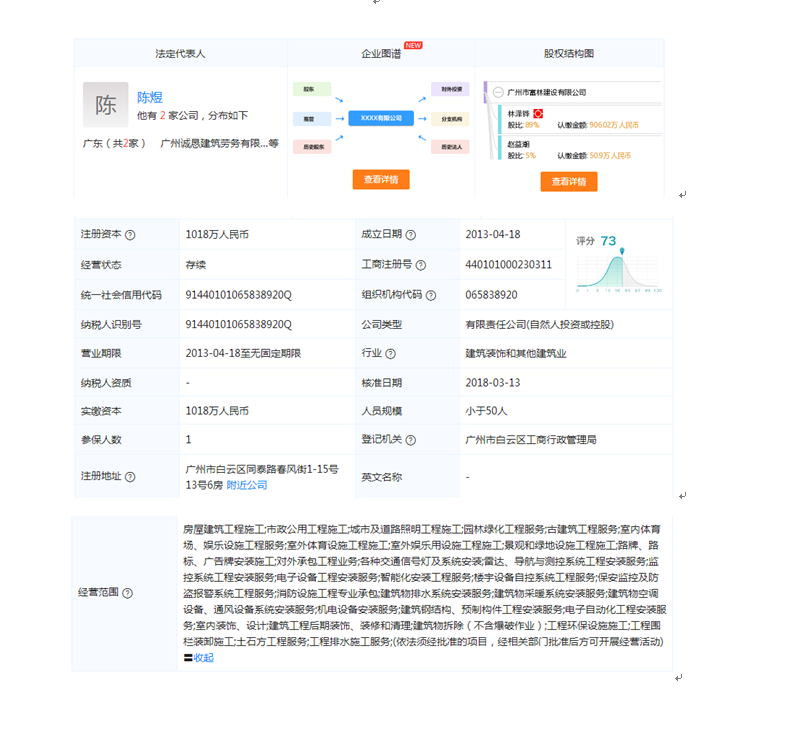799x739 pixels.
Task: Click 查看详情 button under enterprise graph
Action: pos(381,180)
